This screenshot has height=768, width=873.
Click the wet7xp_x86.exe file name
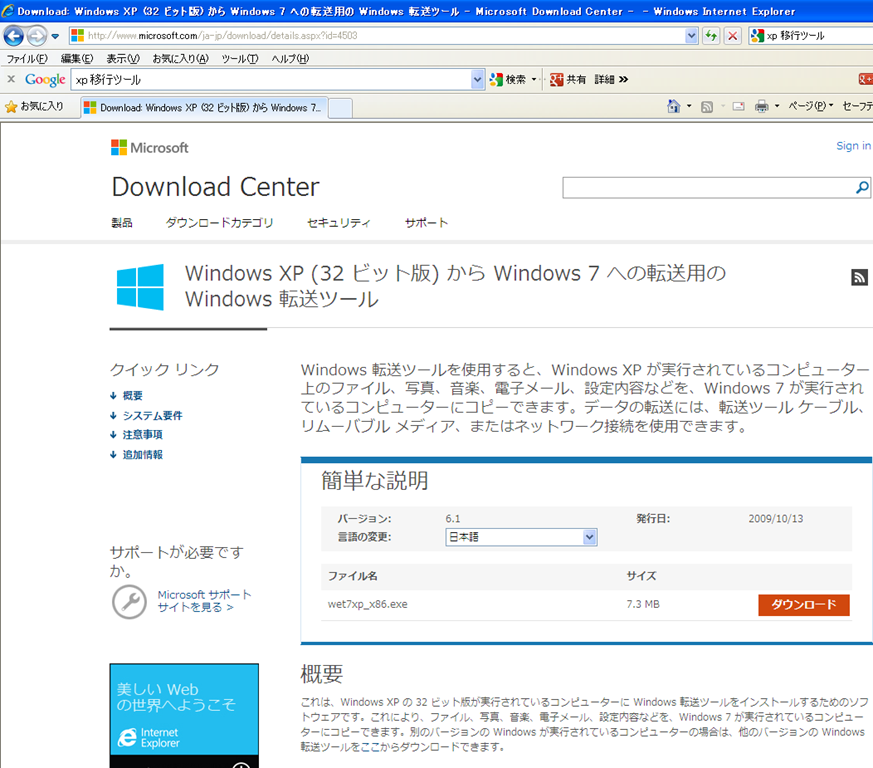click(x=367, y=604)
